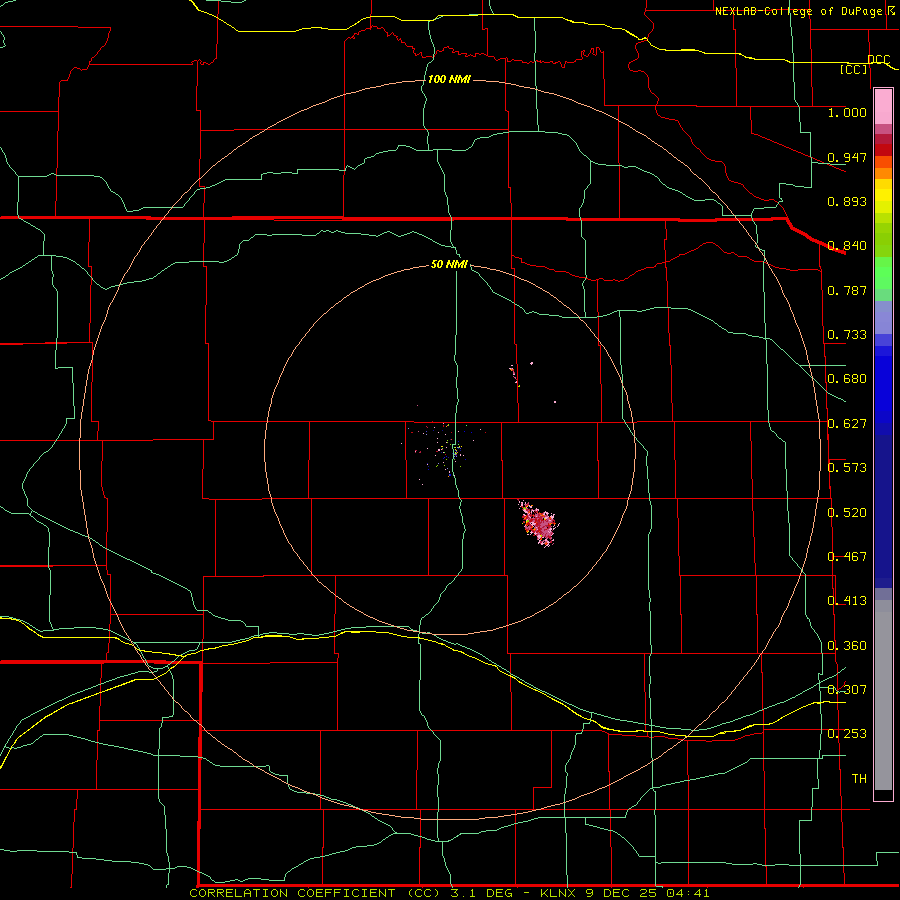
Task: Select the 0.787 legend value
Action: click(847, 290)
